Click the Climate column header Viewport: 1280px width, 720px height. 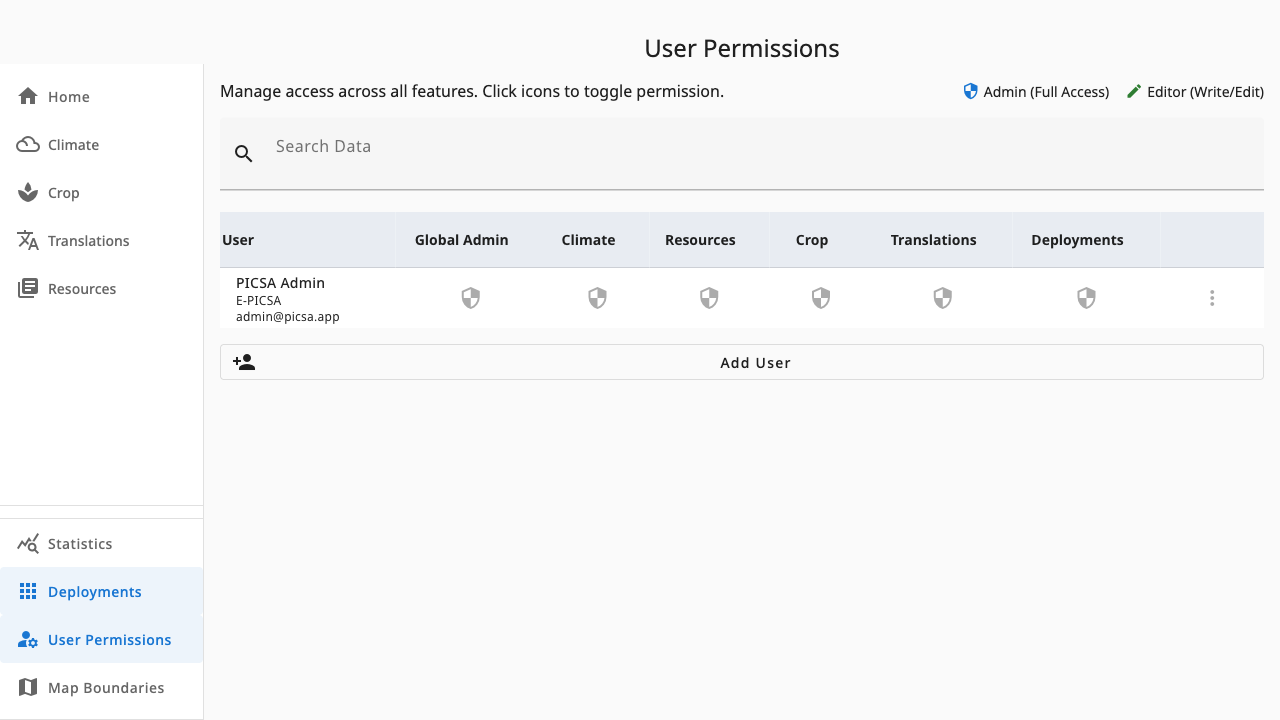click(x=588, y=240)
